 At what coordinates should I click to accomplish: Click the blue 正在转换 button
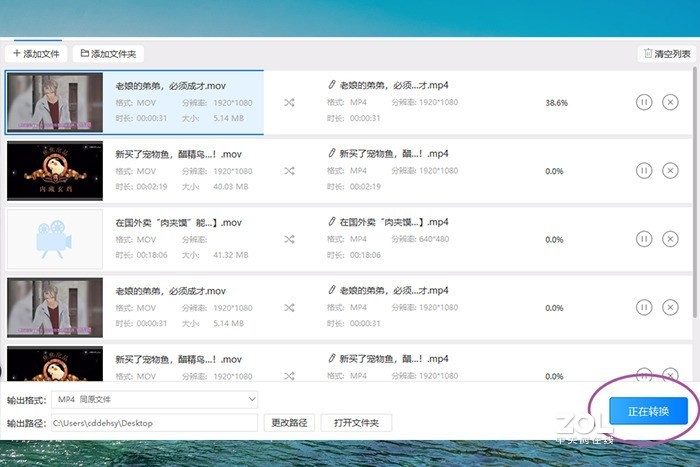tap(648, 411)
